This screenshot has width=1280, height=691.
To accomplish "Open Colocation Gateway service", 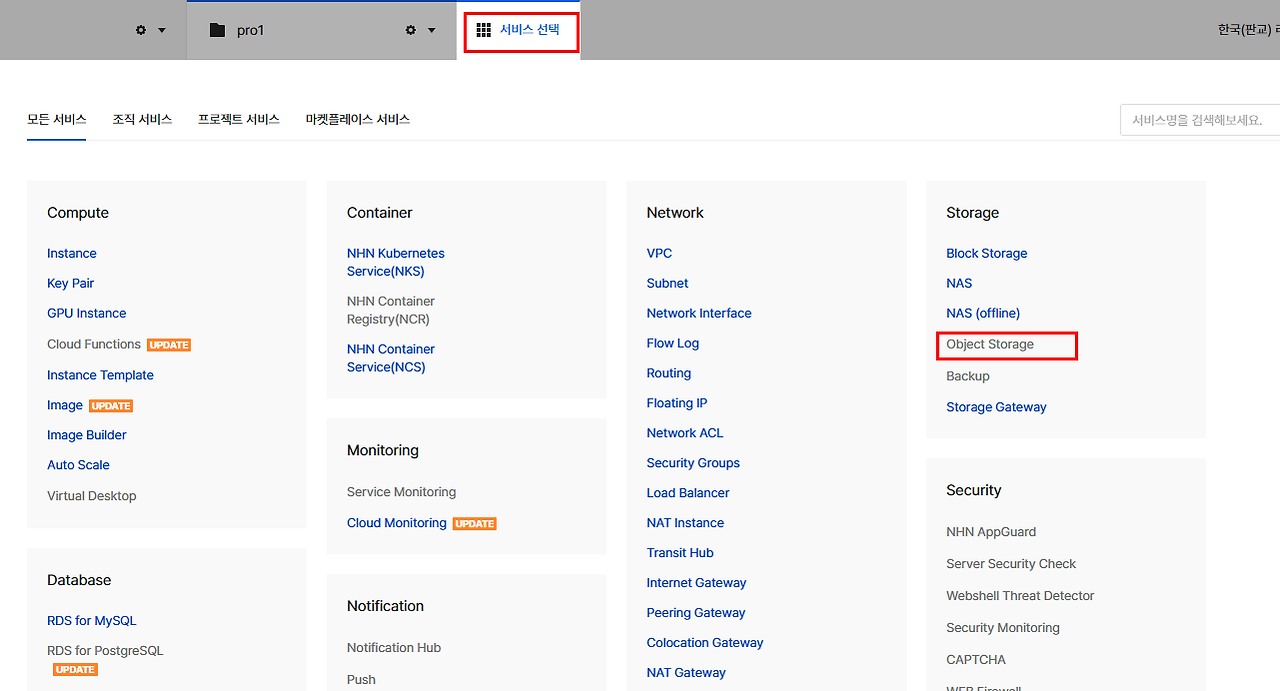I will point(705,643).
